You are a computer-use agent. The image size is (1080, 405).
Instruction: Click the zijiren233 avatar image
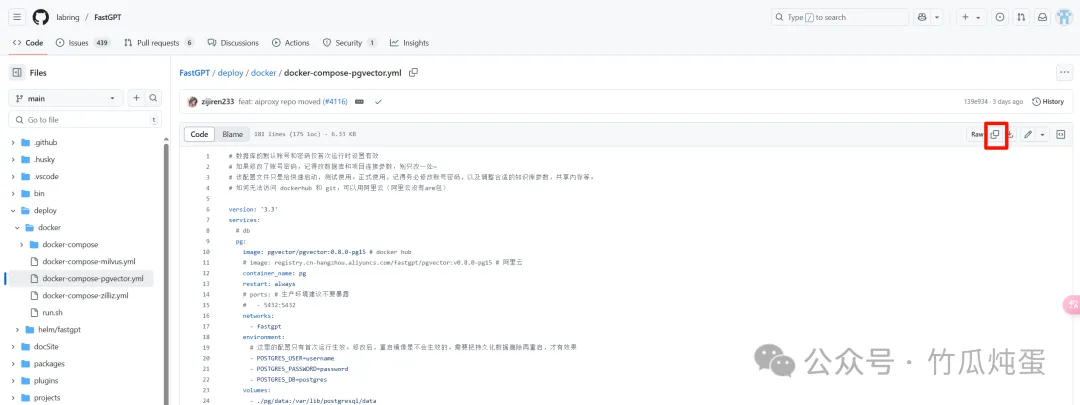(x=192, y=101)
